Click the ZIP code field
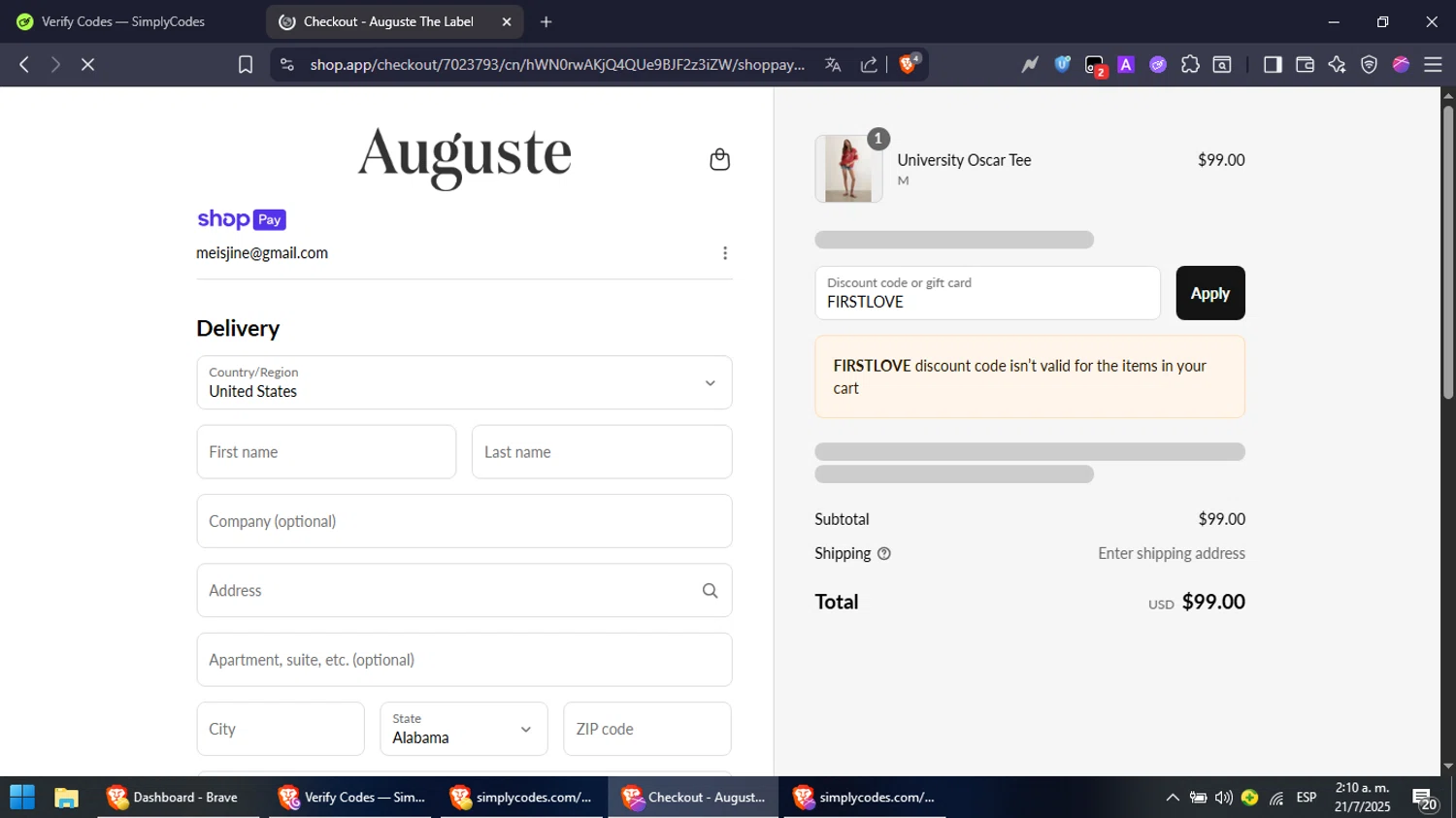 click(647, 729)
